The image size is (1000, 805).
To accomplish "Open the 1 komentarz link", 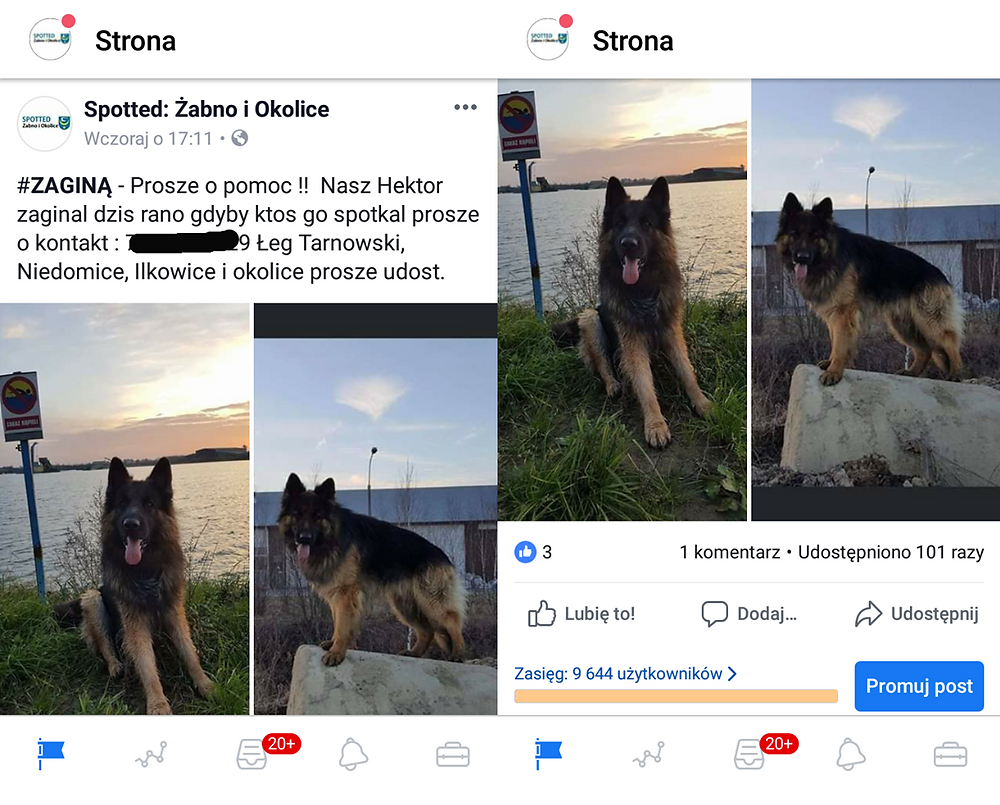I will (730, 552).
